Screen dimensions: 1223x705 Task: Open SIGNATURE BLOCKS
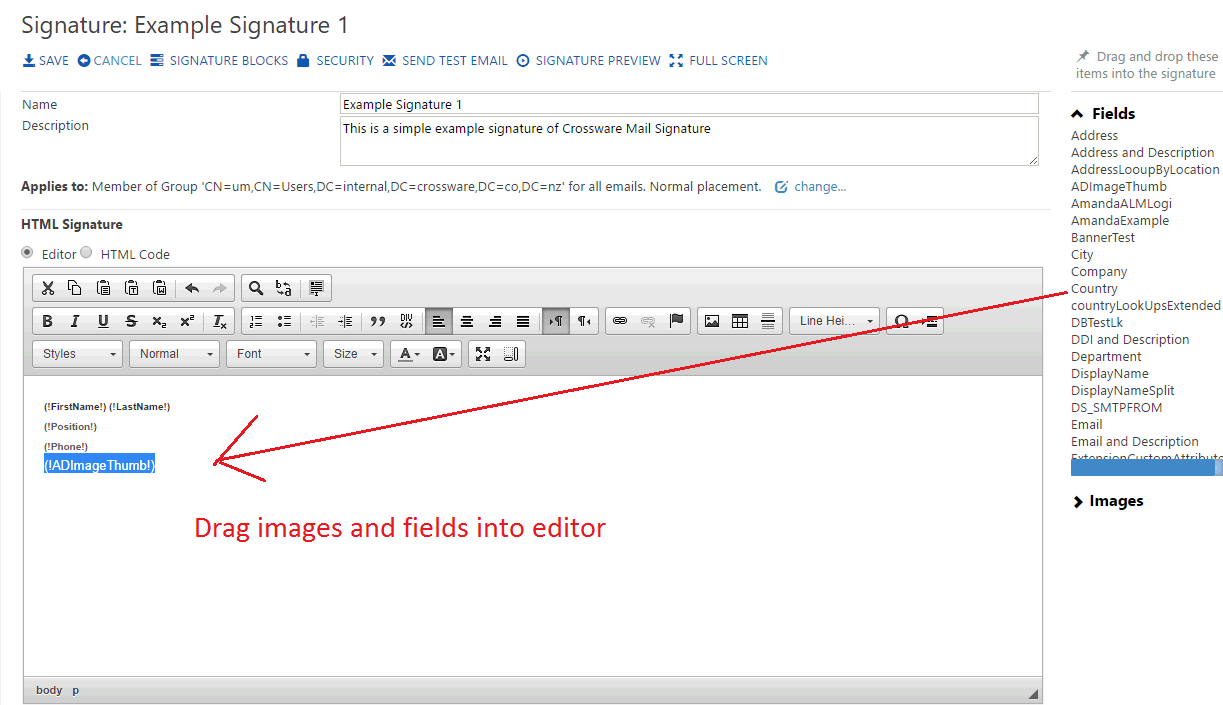click(x=219, y=61)
